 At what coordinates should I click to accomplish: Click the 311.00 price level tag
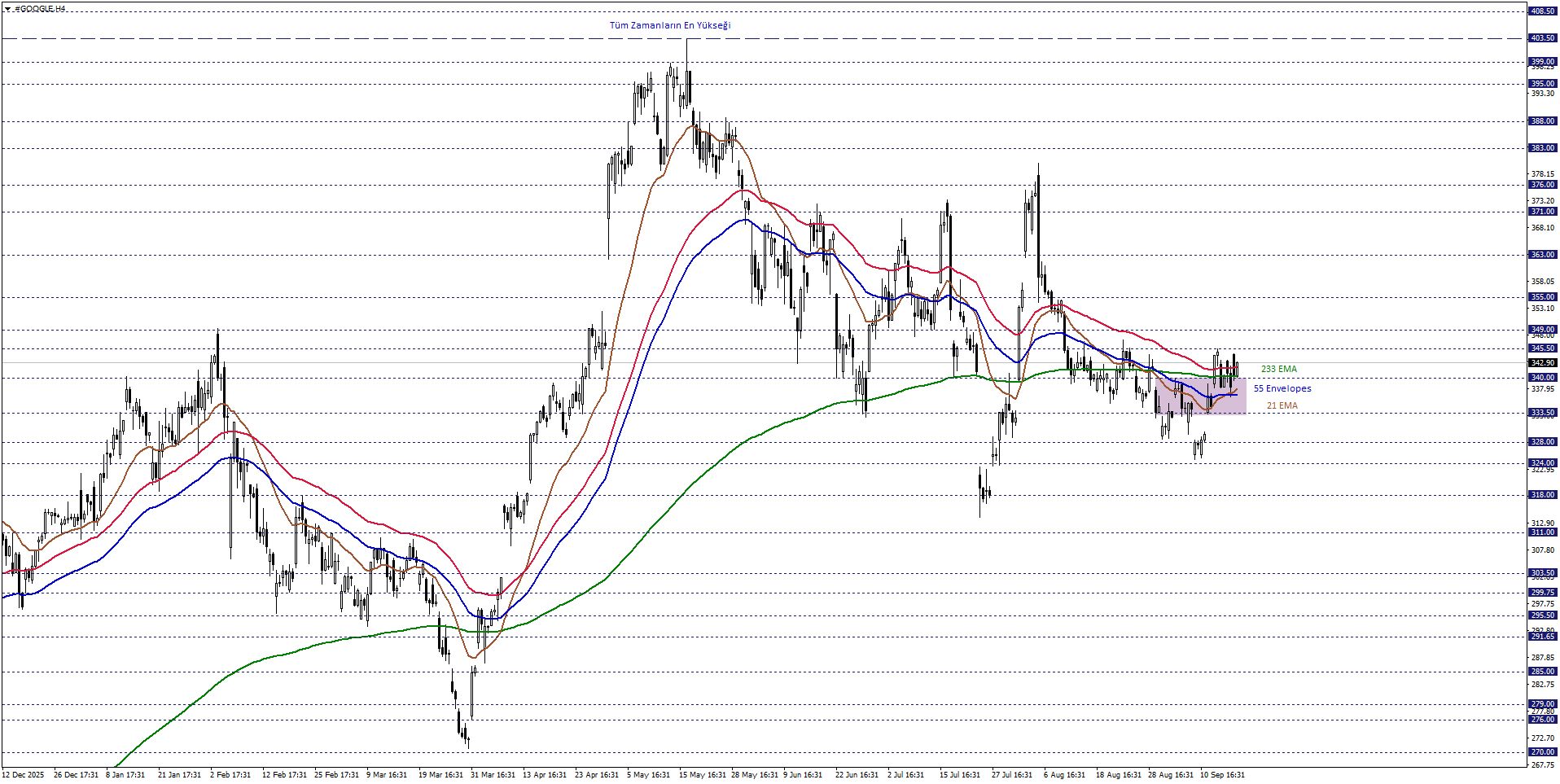[1543, 532]
